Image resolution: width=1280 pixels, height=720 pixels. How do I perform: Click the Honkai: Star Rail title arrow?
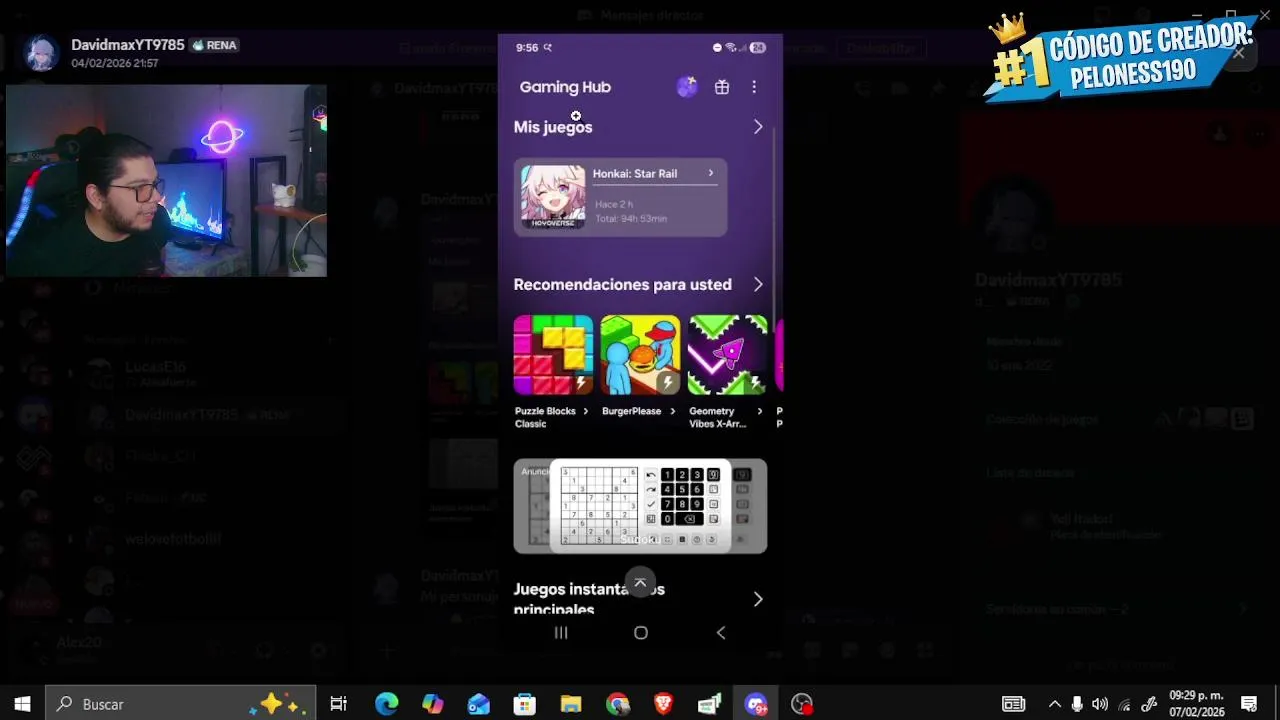711,173
